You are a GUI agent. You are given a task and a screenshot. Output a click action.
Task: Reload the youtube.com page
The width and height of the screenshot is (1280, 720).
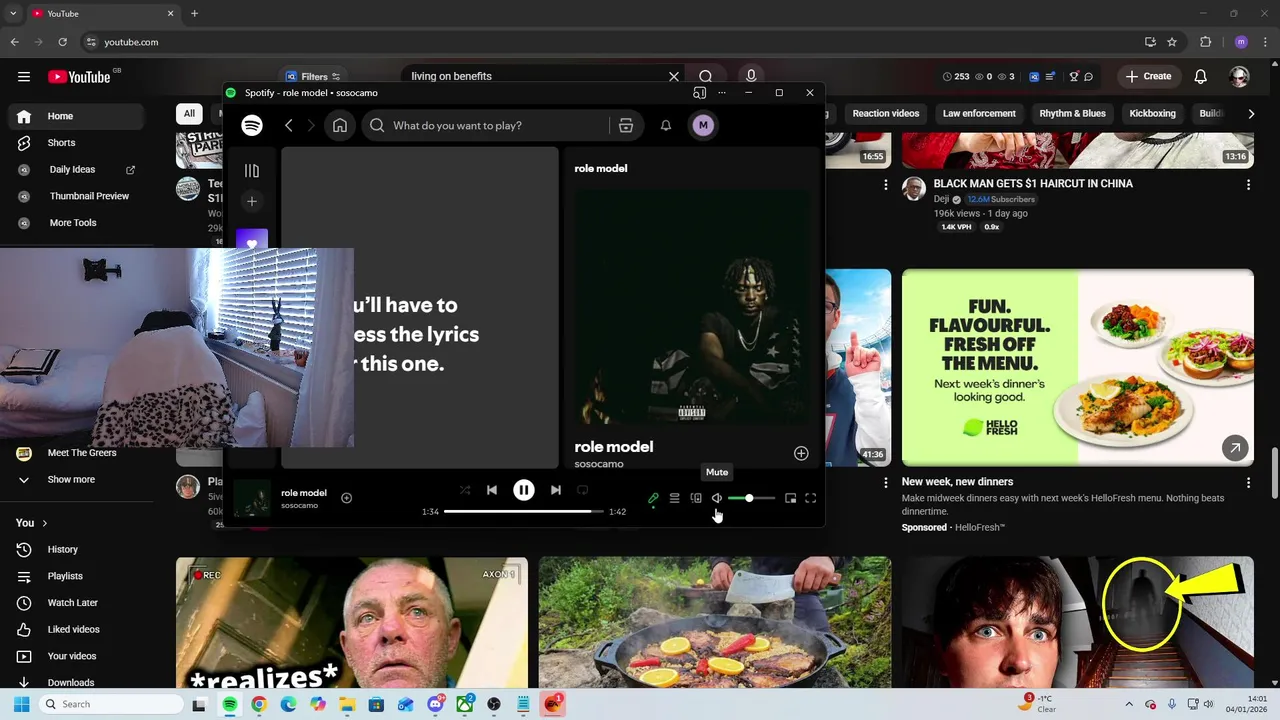62,42
